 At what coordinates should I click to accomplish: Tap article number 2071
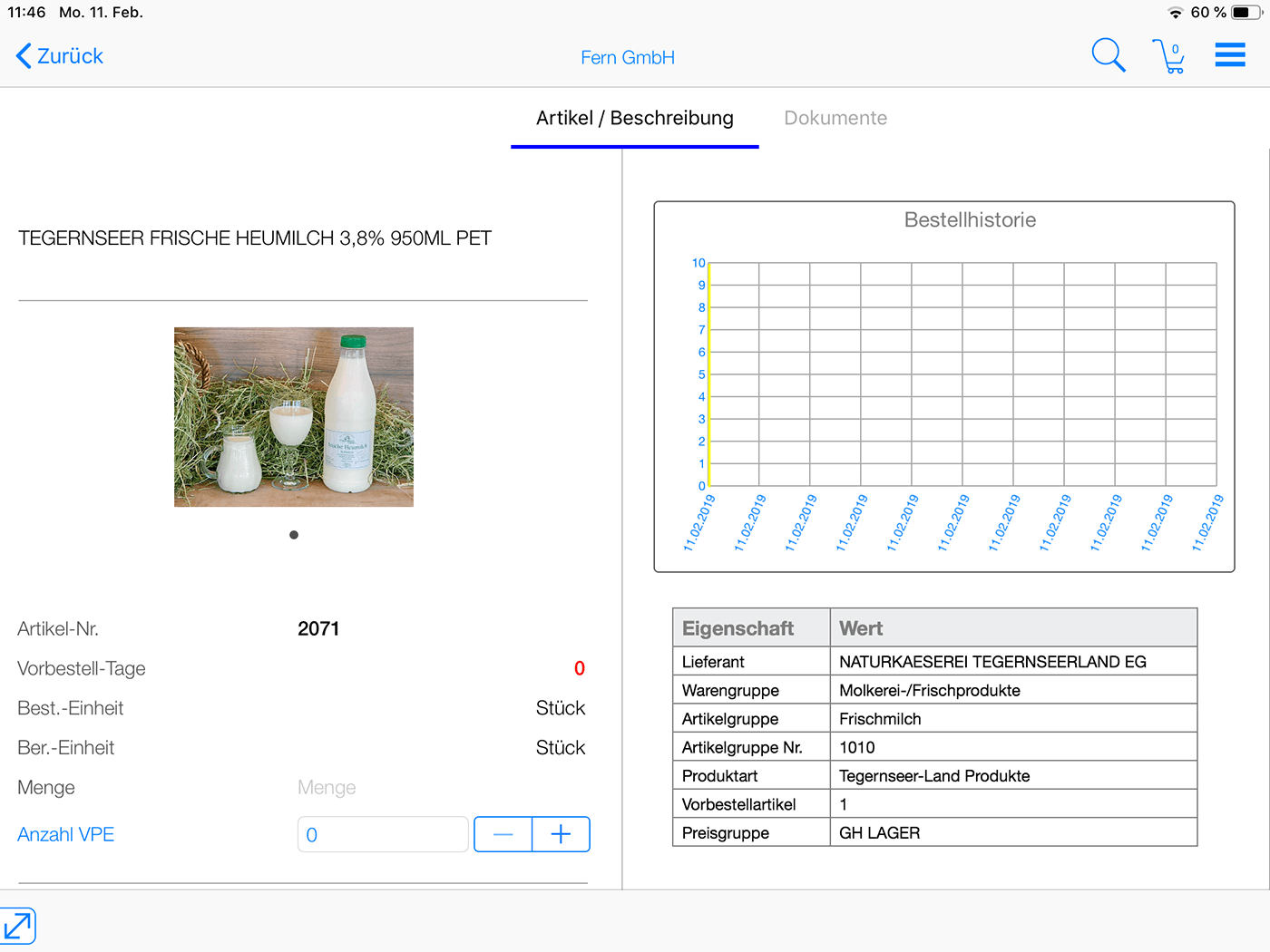tap(318, 628)
